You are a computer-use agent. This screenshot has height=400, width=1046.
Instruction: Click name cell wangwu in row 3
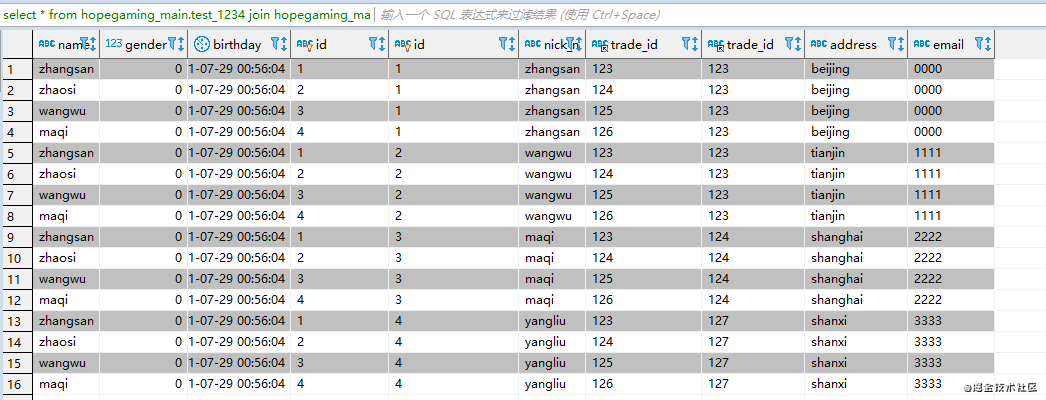(66, 111)
